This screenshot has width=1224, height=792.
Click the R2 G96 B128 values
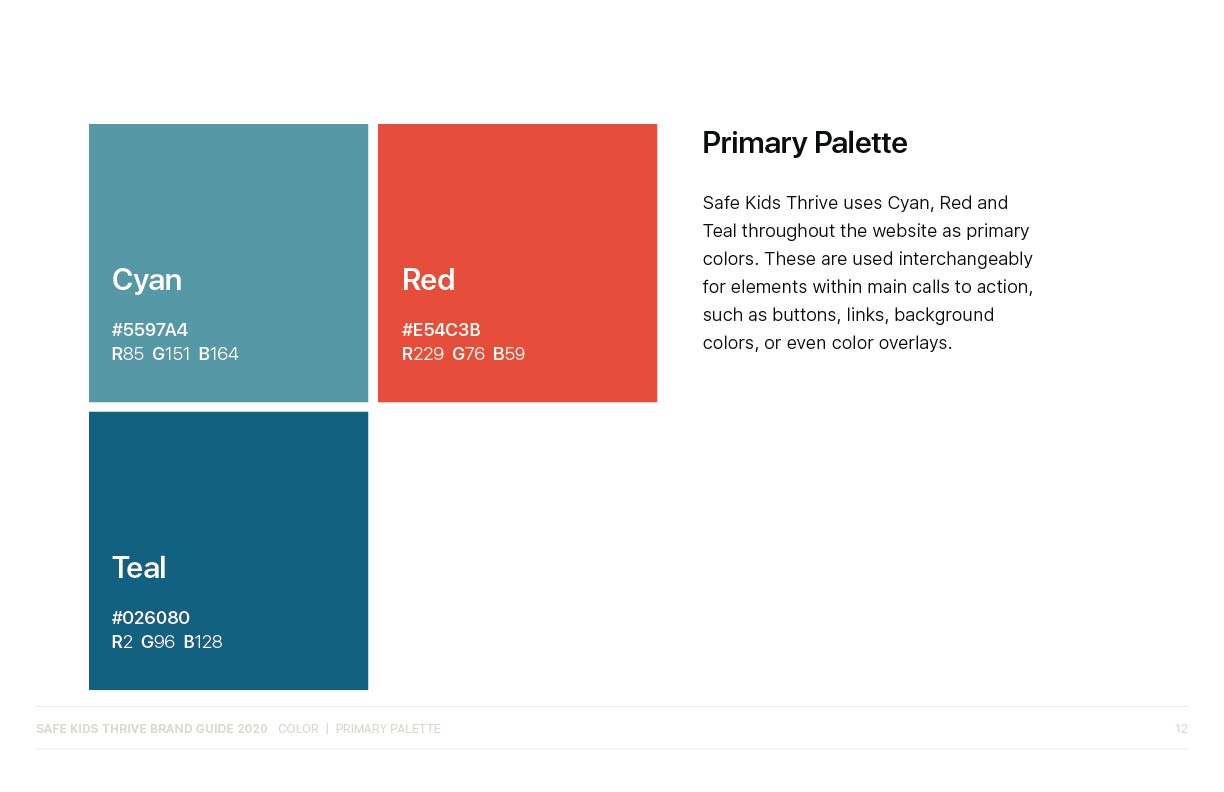click(167, 642)
